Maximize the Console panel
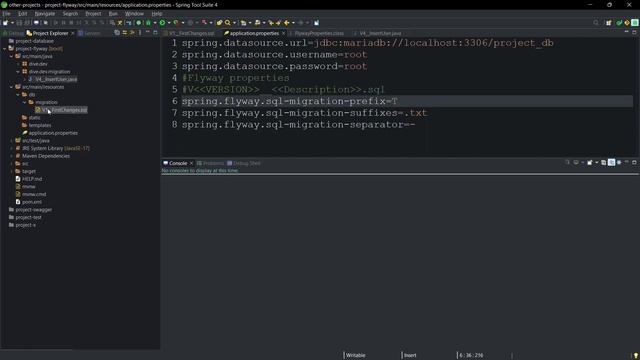The image size is (640, 360). point(634,162)
